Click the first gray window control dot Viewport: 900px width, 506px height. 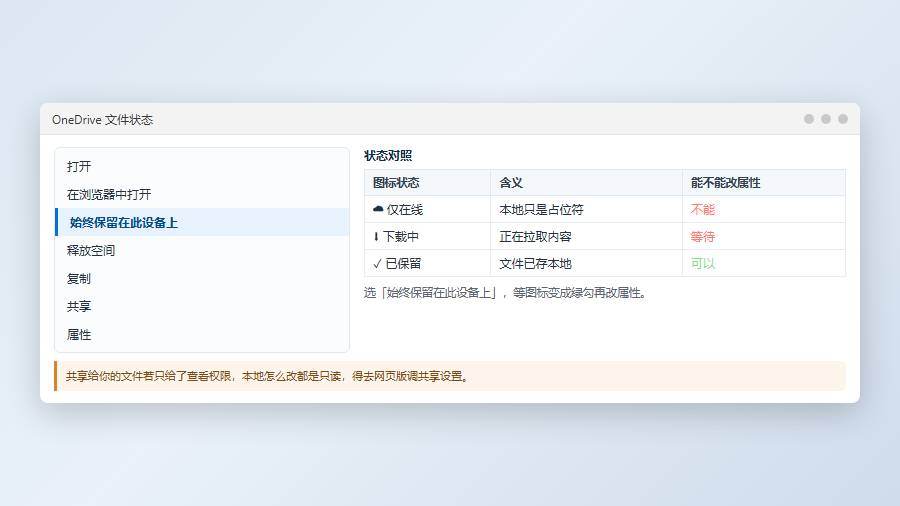[809, 119]
